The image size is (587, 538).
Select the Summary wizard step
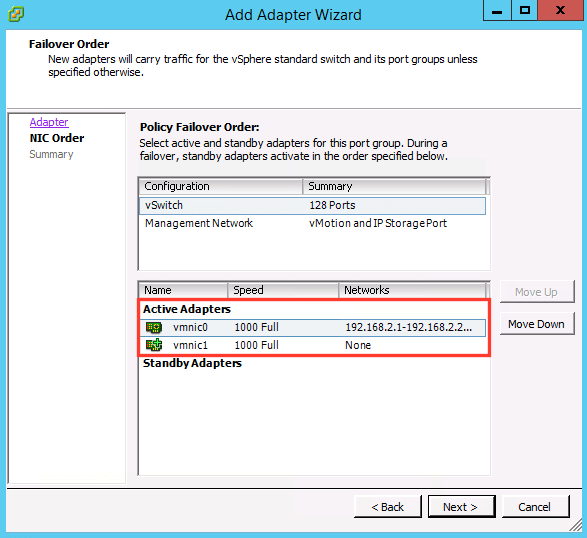[51, 154]
